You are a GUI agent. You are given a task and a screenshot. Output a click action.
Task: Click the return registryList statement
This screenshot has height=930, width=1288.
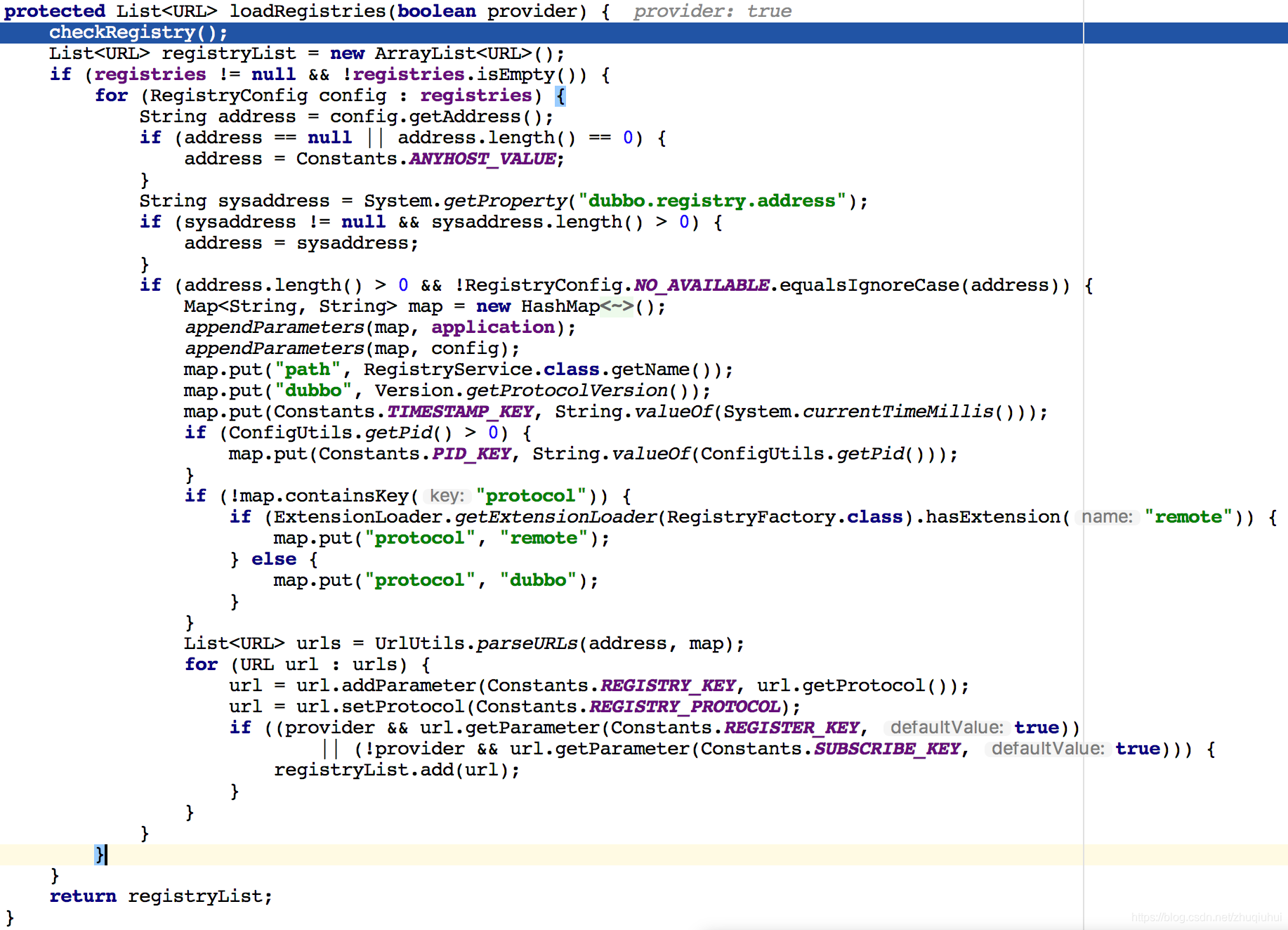(161, 896)
